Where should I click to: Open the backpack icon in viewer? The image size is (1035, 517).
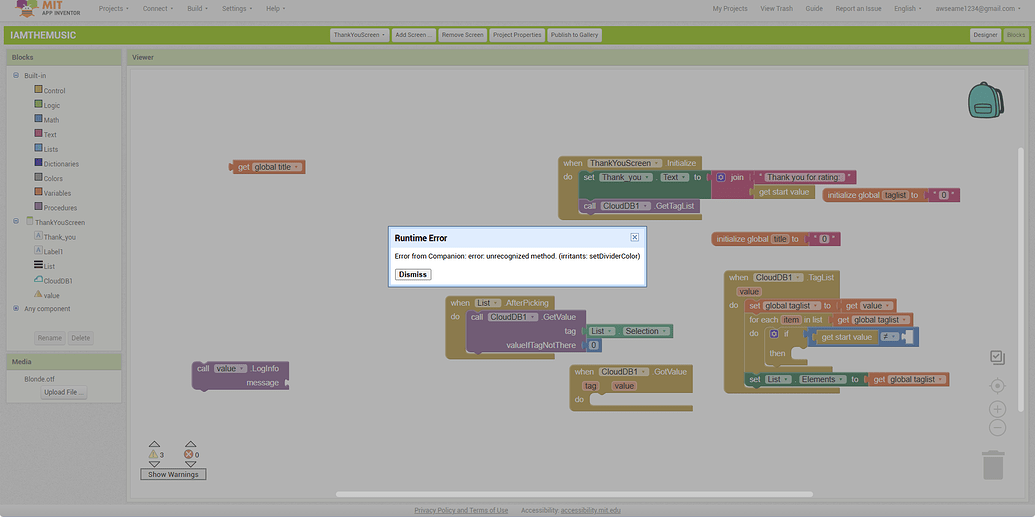coord(985,100)
